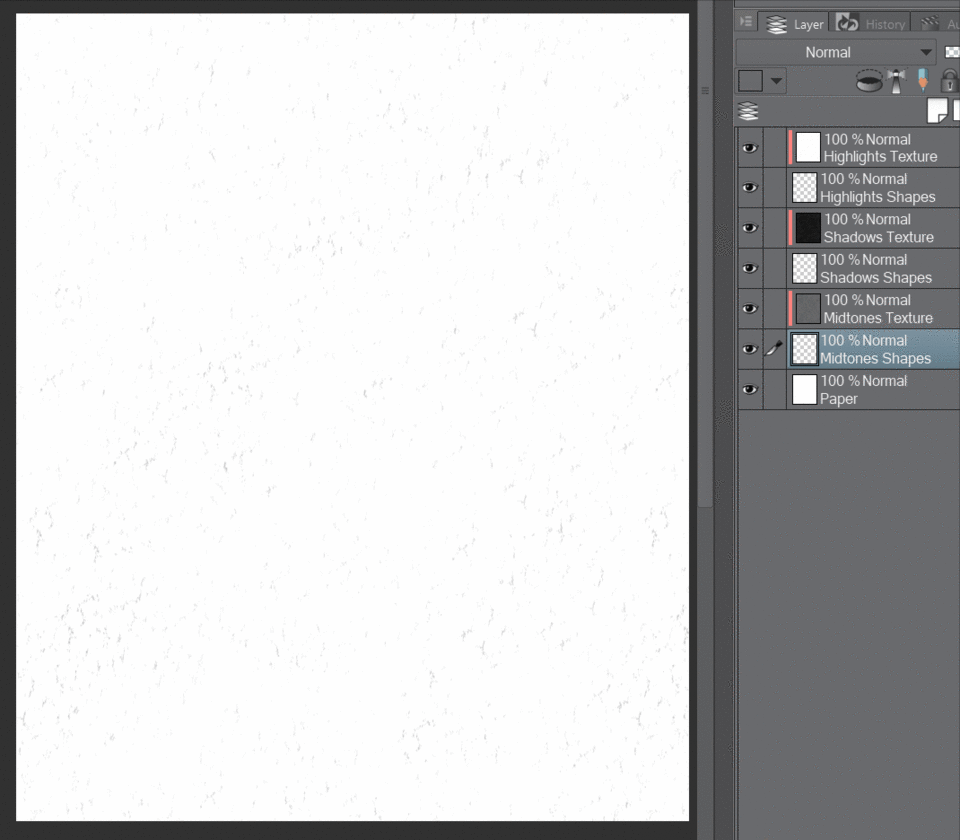Select the Clip to Layer Below icon

point(868,80)
